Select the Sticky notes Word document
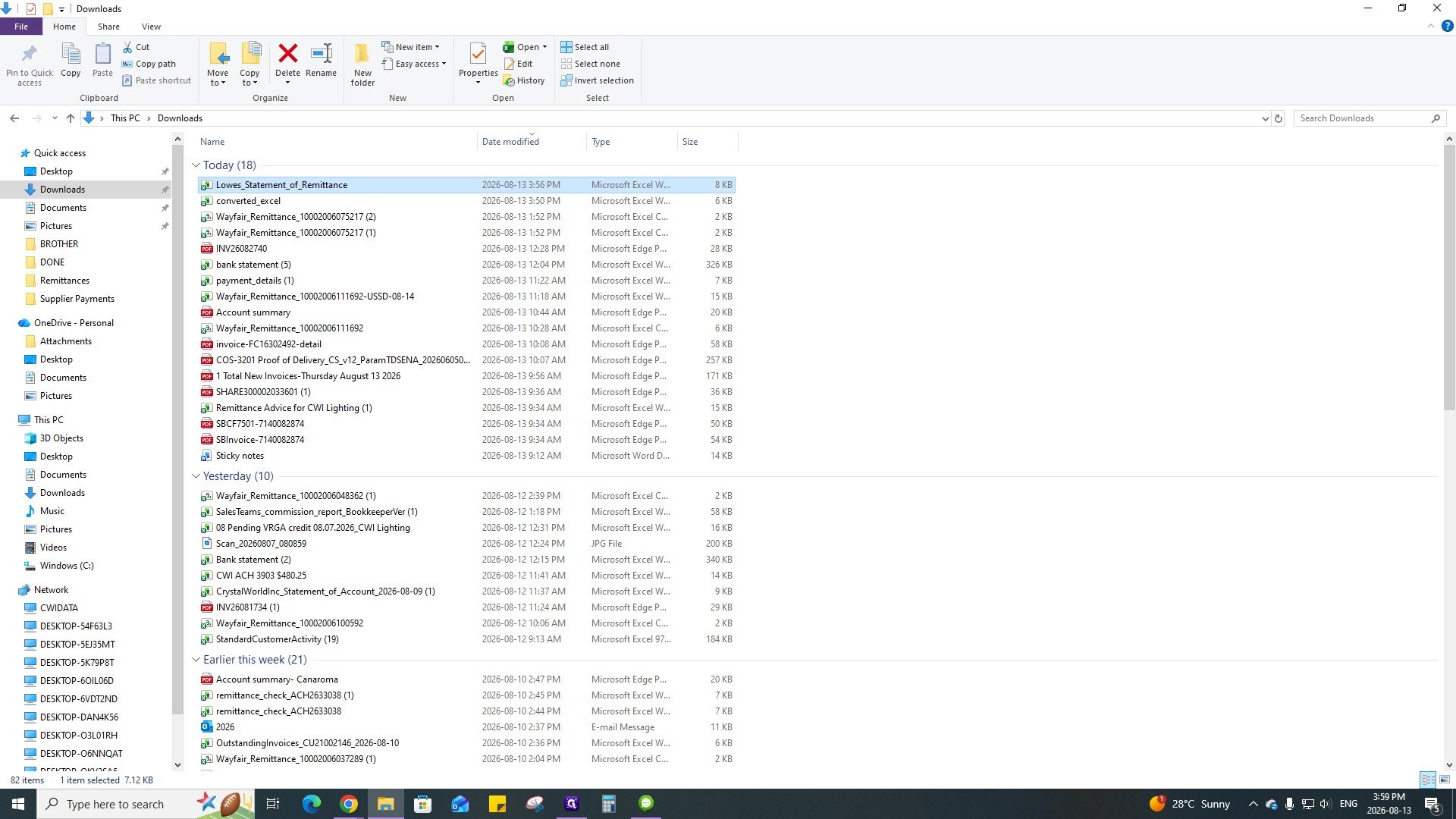The image size is (1456, 819). point(466,456)
